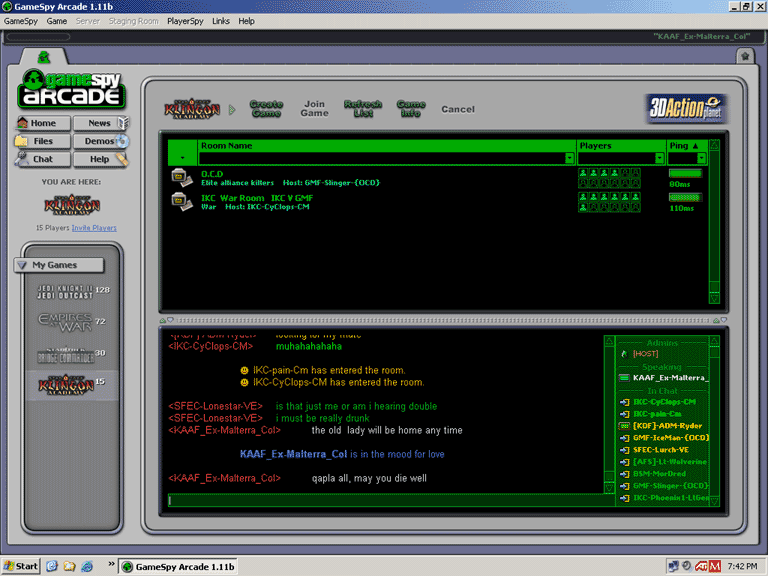Click the 110ms ping bar
The width and height of the screenshot is (768, 576).
coord(685,197)
